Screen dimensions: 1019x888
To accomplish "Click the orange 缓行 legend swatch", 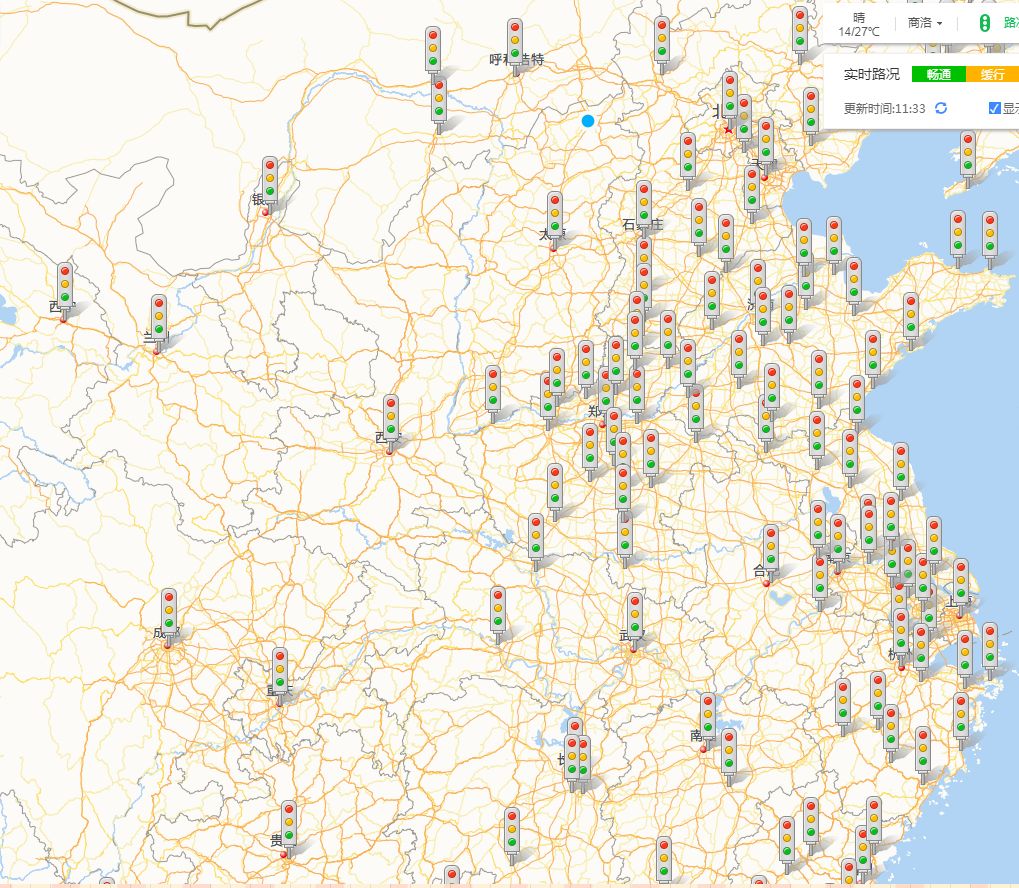I will [991, 74].
